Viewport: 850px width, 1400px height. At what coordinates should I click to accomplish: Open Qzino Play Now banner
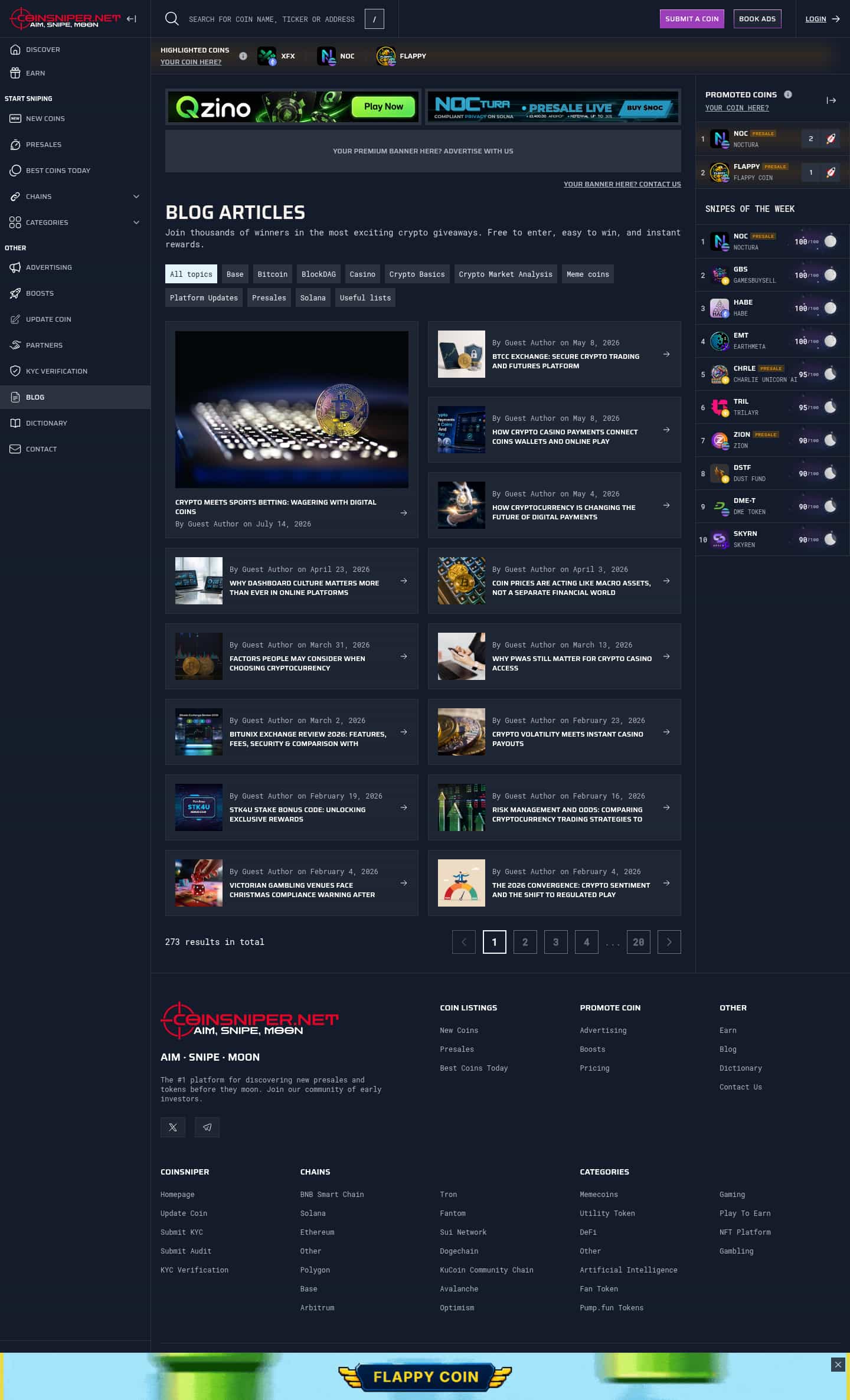click(x=293, y=107)
